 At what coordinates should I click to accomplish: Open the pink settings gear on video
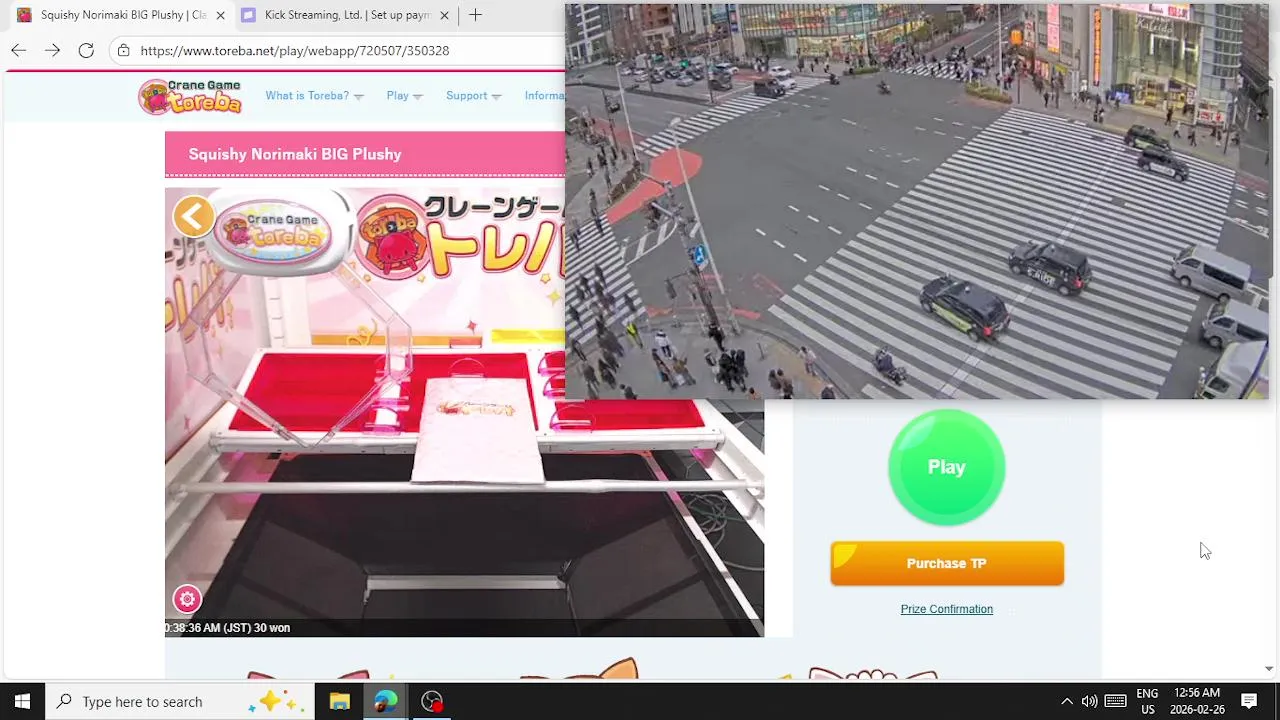(187, 599)
